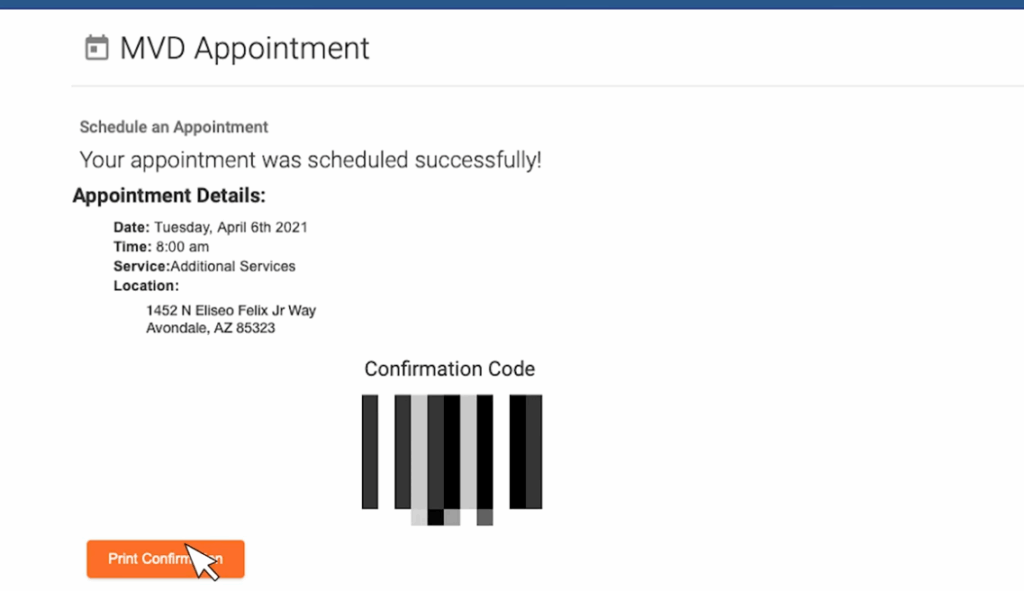The image size is (1024, 591).
Task: Click the Additional Services service text
Action: 232,266
